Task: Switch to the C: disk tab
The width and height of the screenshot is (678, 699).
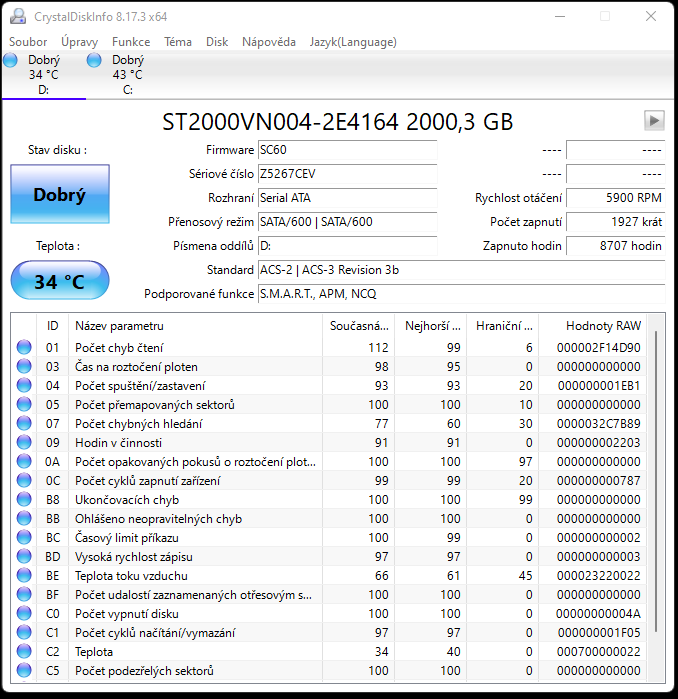Action: point(127,75)
